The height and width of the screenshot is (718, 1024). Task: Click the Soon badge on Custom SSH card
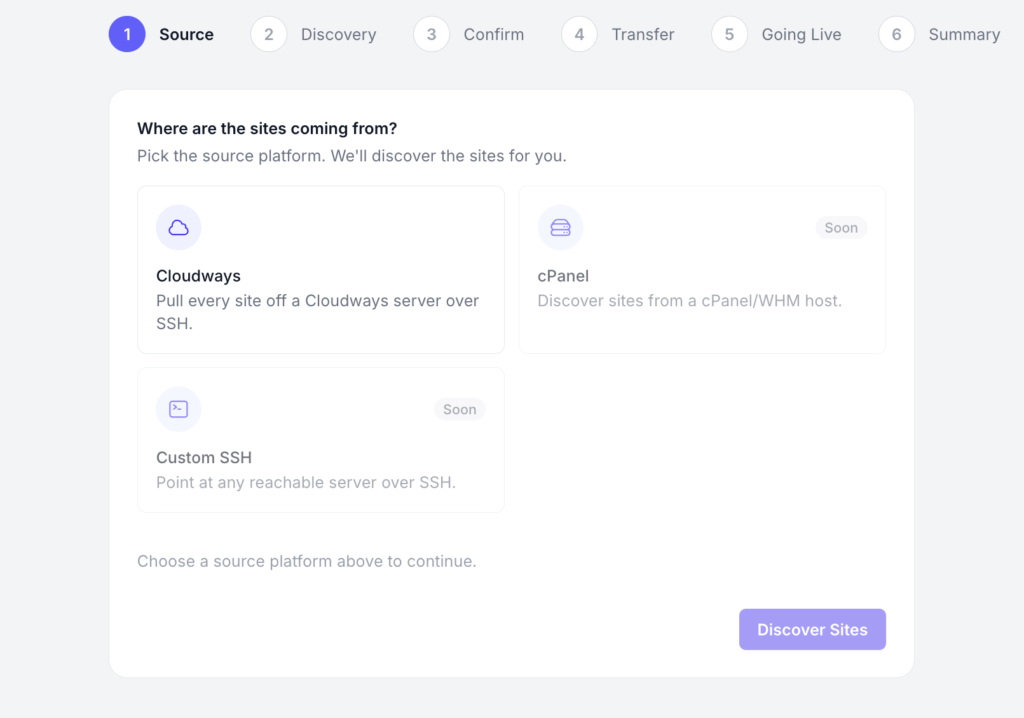tap(460, 409)
